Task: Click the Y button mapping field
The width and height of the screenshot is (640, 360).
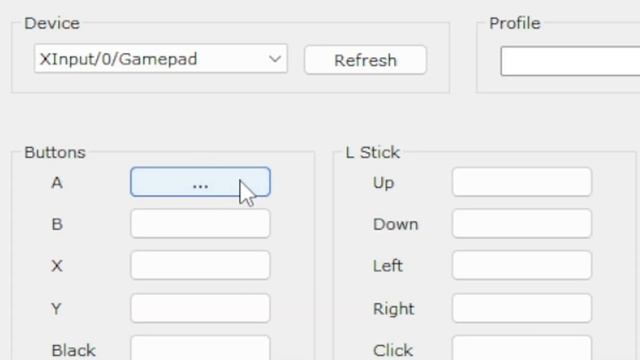Action: (x=200, y=308)
